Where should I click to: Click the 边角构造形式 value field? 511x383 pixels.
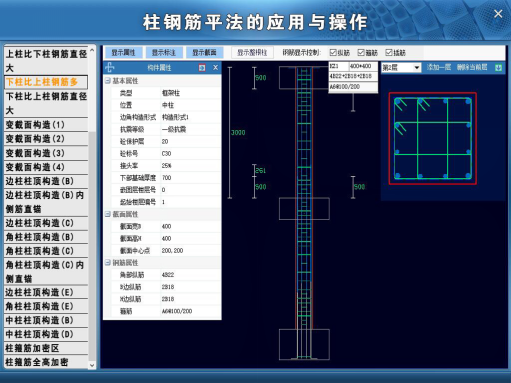coord(191,117)
